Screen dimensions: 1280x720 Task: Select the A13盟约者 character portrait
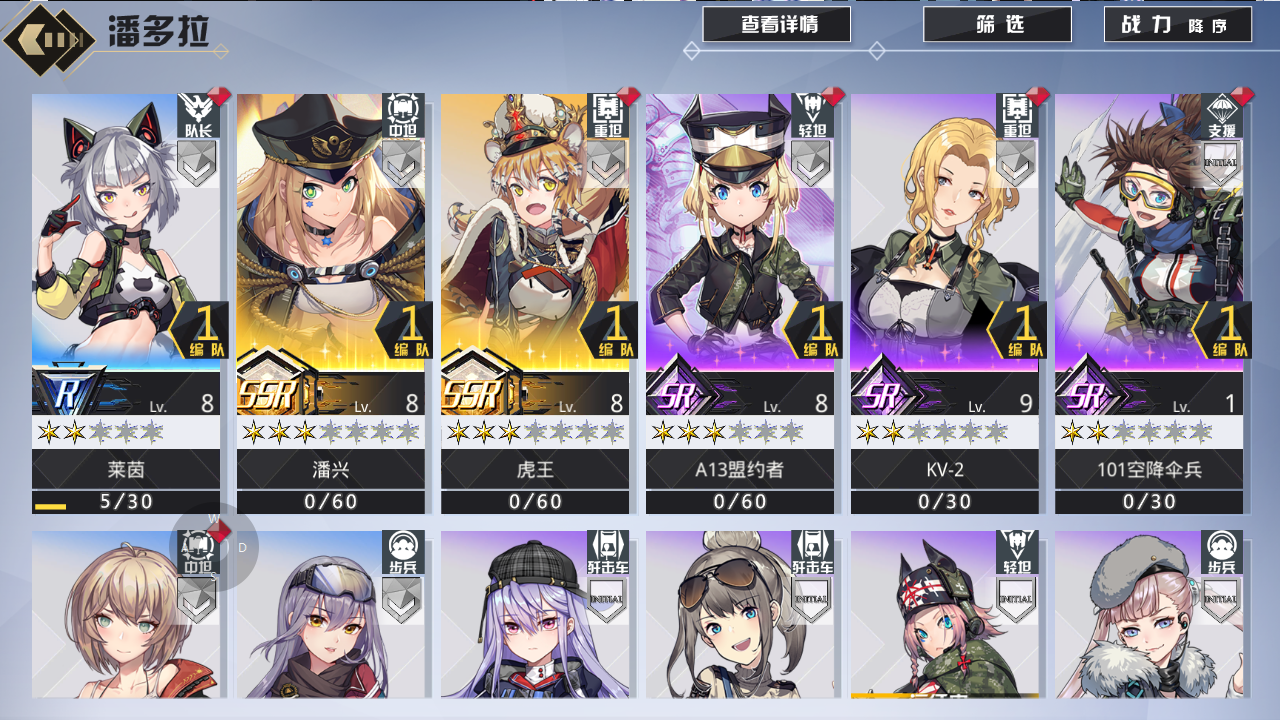[740, 232]
